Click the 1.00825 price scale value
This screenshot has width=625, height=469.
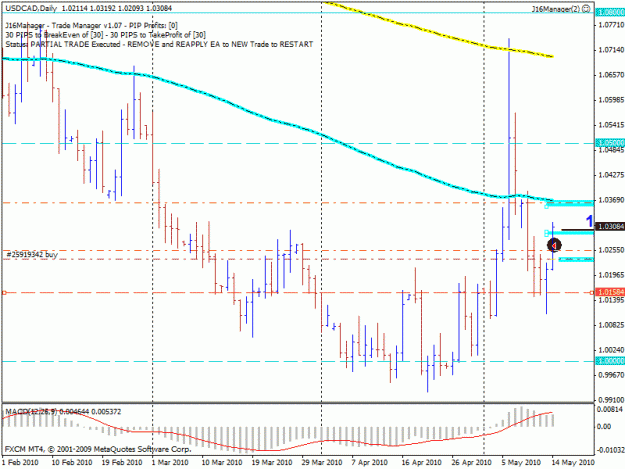(611, 325)
